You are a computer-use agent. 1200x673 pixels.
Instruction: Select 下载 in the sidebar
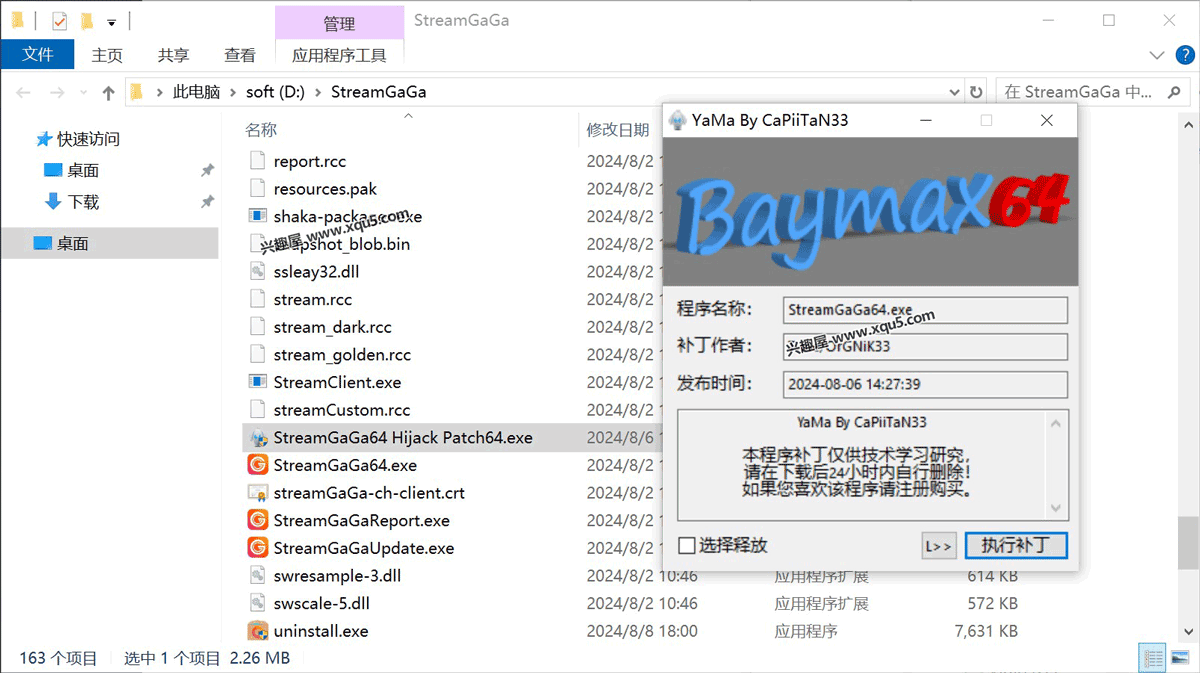coord(83,202)
